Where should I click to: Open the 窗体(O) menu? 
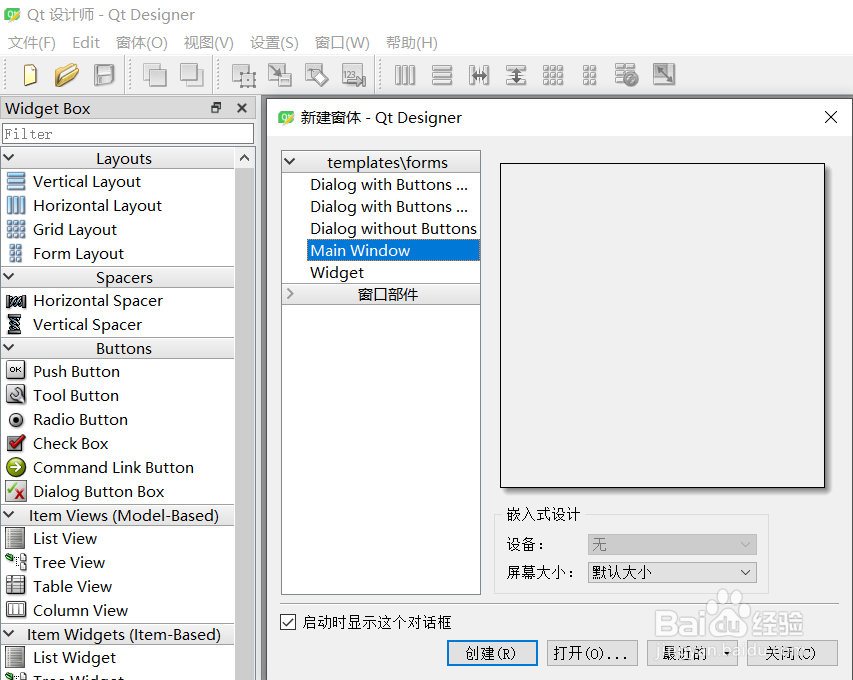[x=141, y=42]
